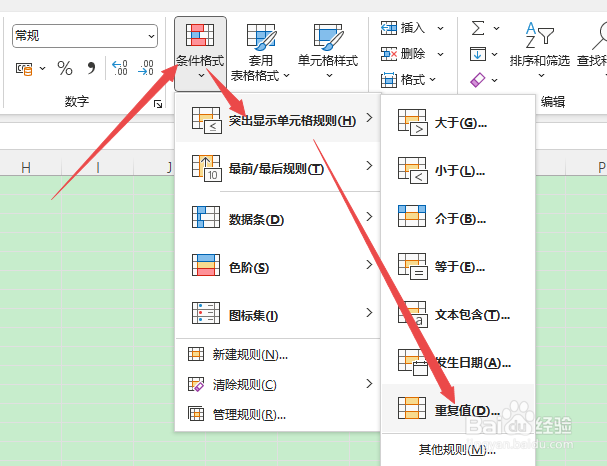Screen dimensions: 607x466
Task: Select 管理规则(R)... menu item
Action: click(x=278, y=415)
